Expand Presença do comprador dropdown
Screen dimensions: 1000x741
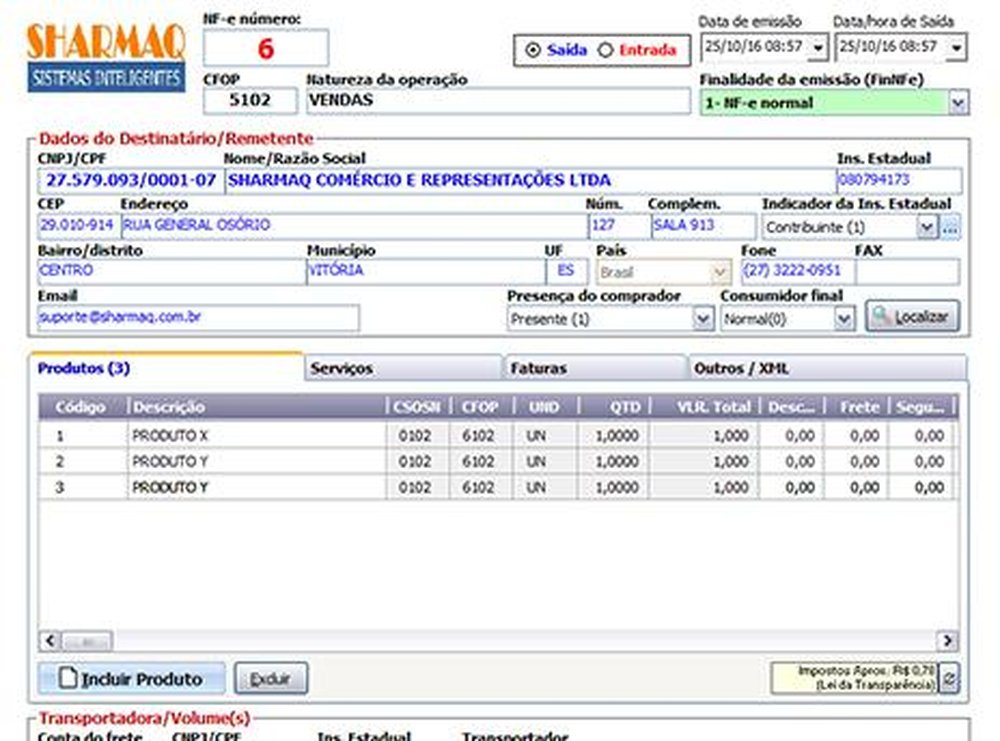(x=703, y=319)
